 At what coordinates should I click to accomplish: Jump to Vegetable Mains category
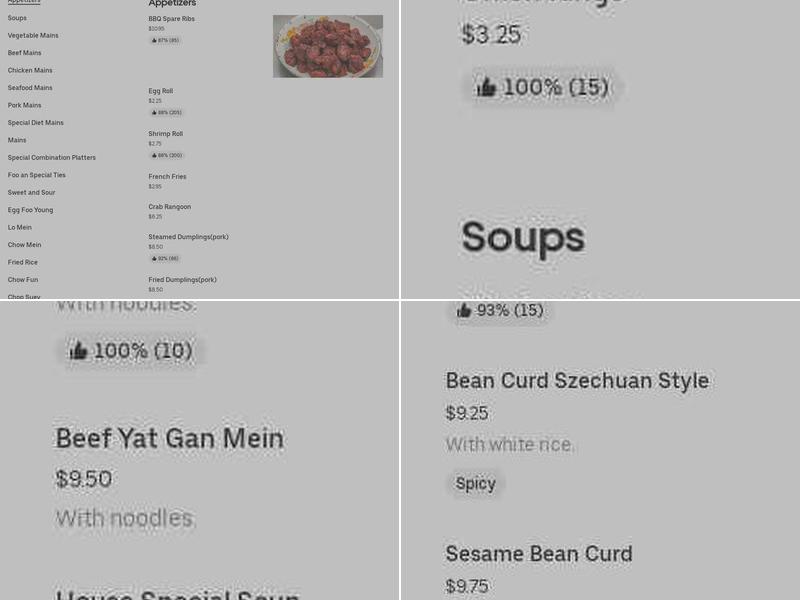pyautogui.click(x=33, y=35)
